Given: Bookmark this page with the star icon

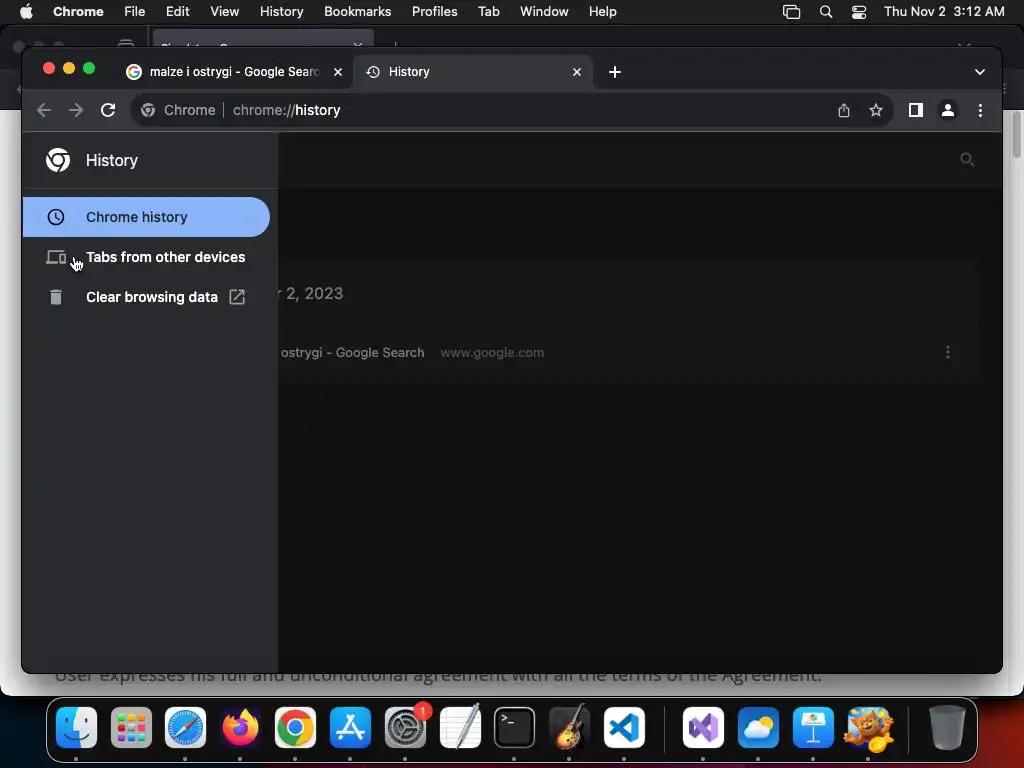Looking at the screenshot, I should click(876, 110).
